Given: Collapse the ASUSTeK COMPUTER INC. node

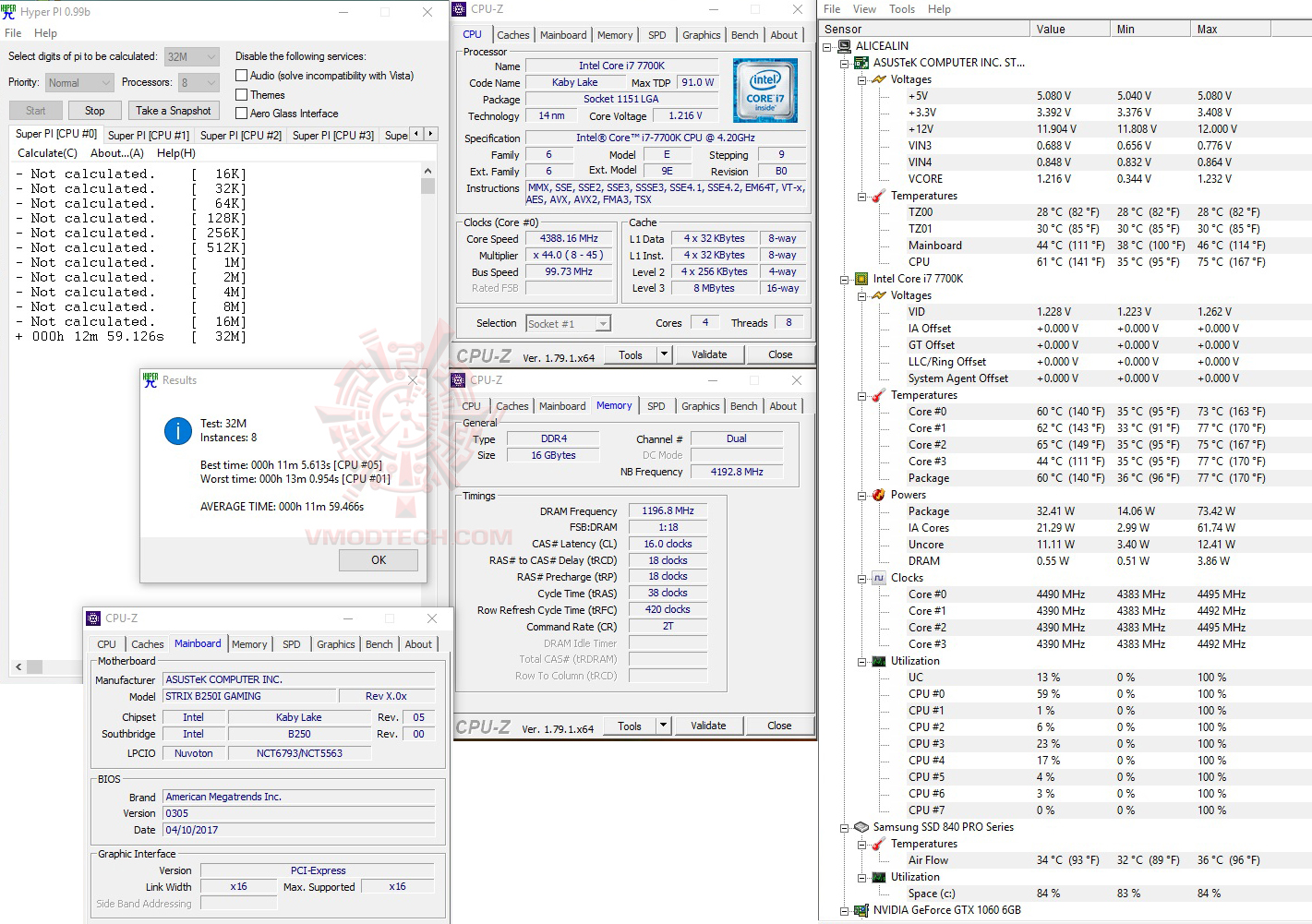Looking at the screenshot, I should (844, 63).
